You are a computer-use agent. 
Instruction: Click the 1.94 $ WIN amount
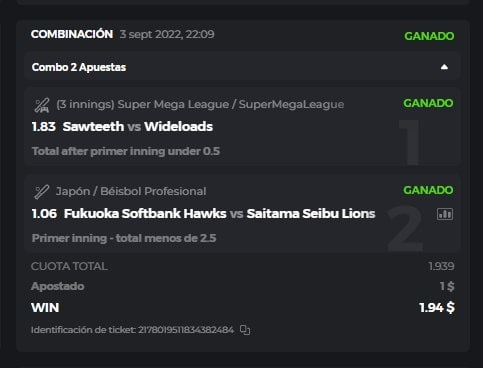click(437, 308)
